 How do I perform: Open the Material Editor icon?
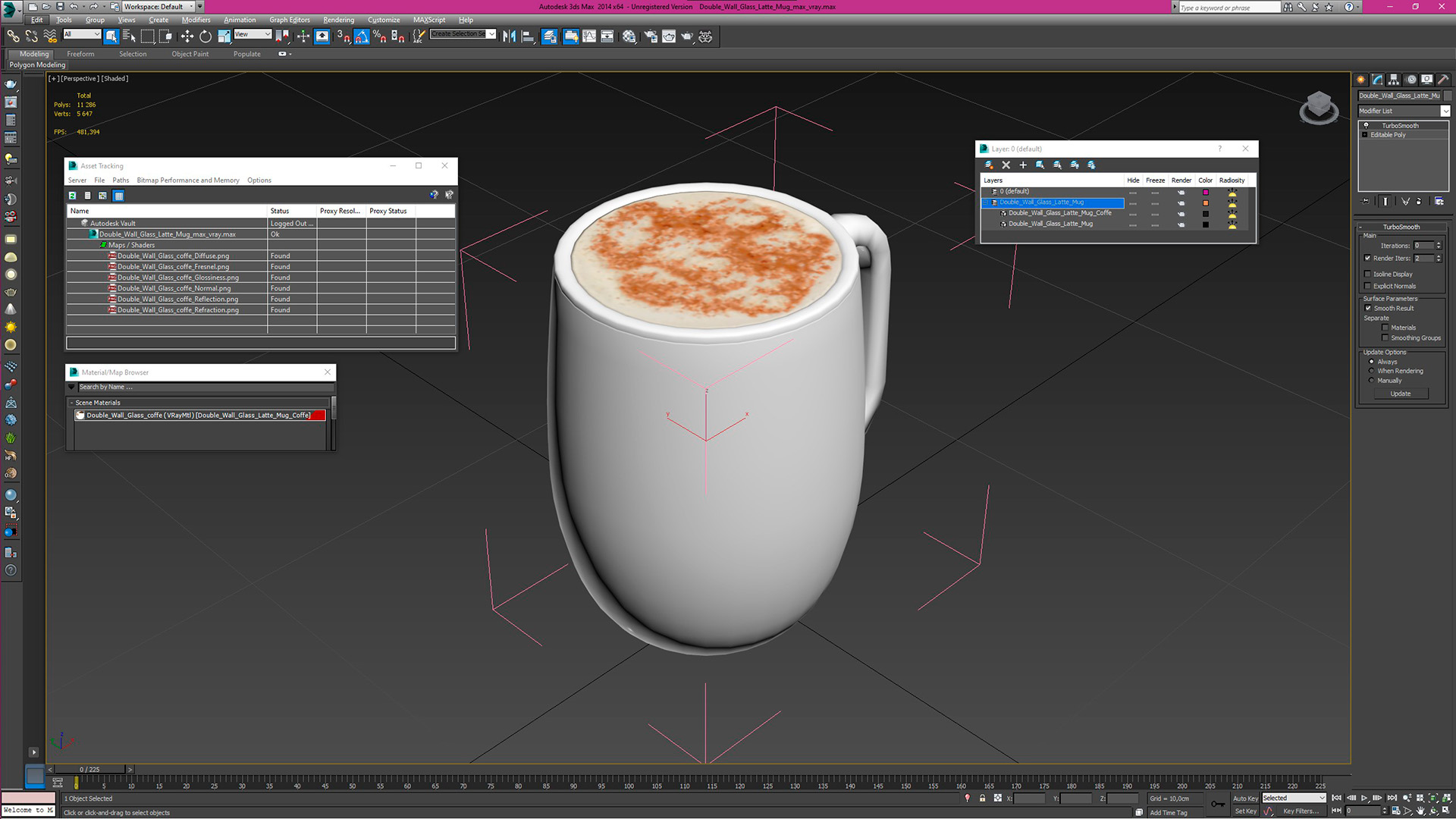tap(629, 36)
